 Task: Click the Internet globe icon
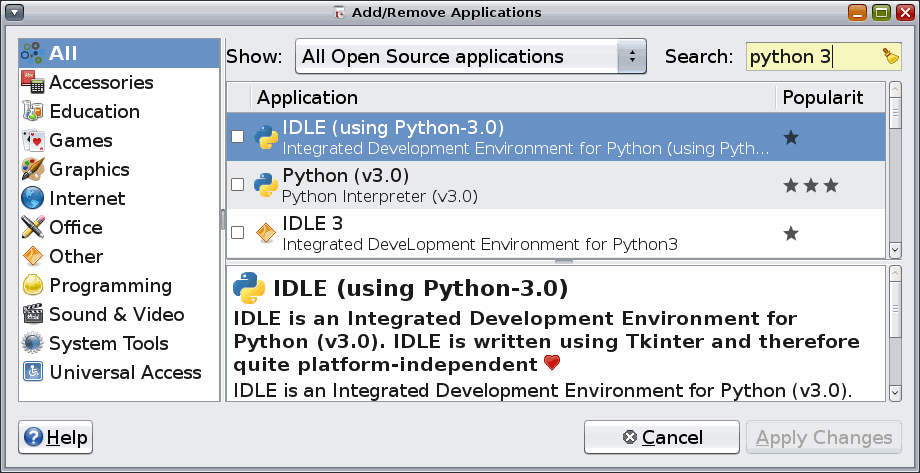(33, 199)
